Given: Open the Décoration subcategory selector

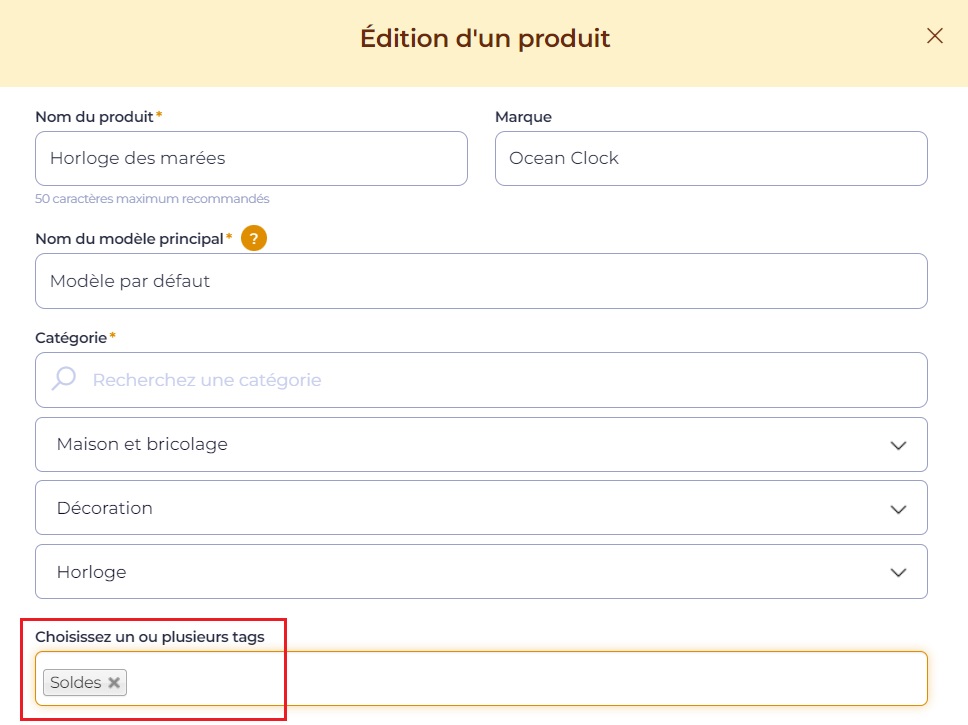Looking at the screenshot, I should tap(482, 508).
